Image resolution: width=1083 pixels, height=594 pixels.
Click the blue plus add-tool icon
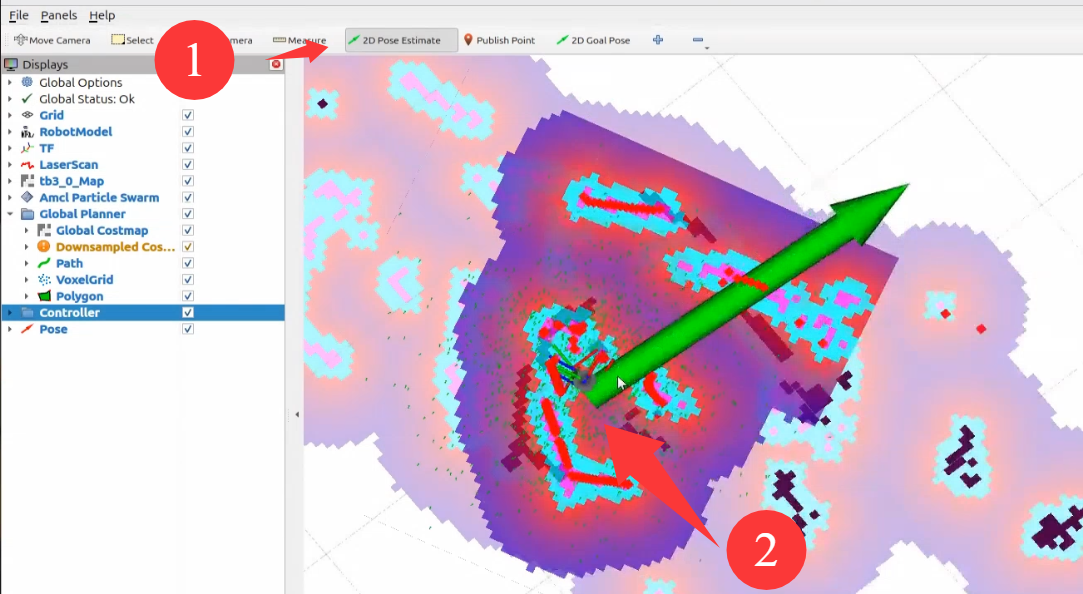(658, 40)
